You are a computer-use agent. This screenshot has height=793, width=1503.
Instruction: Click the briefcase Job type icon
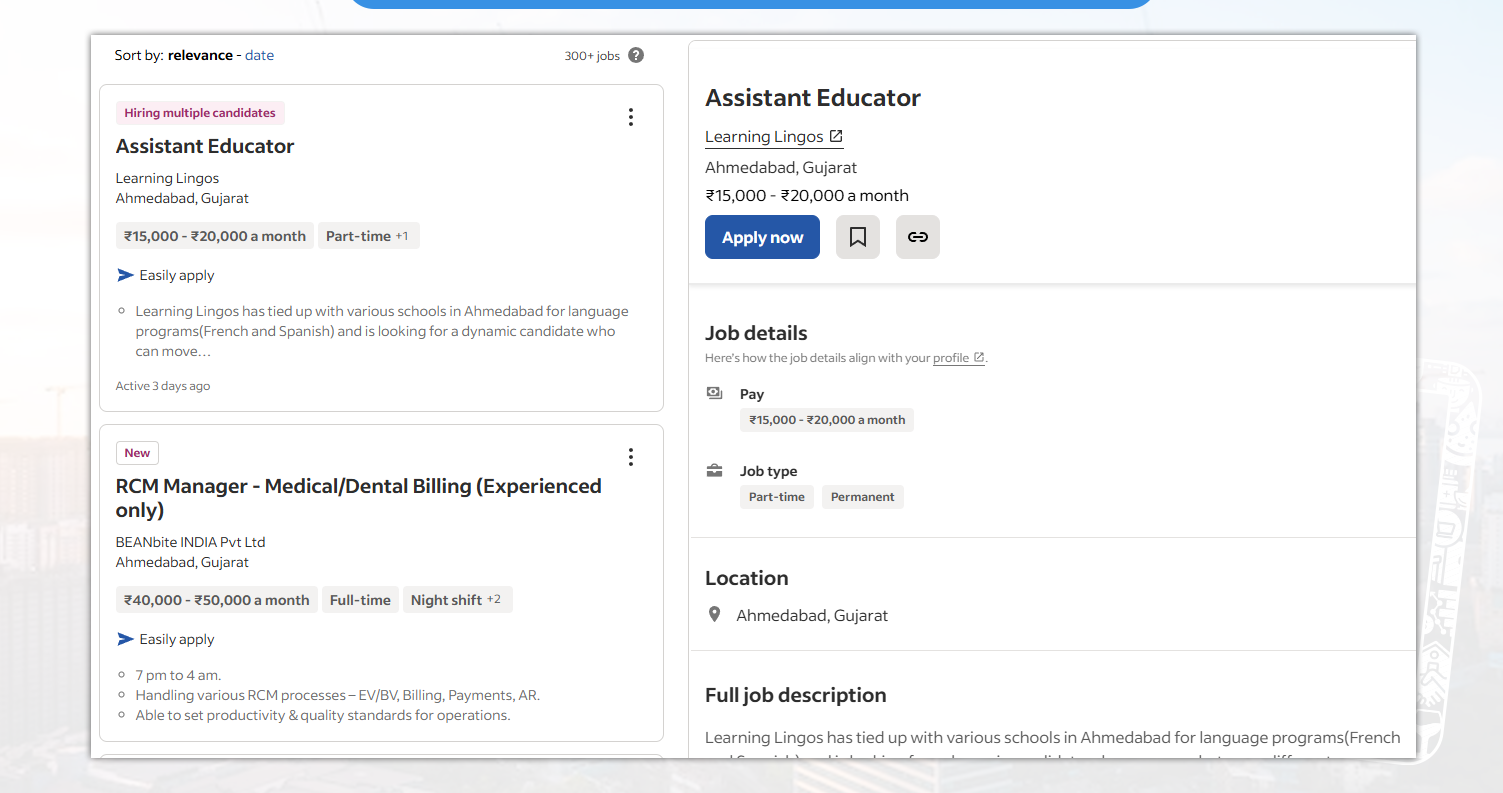pyautogui.click(x=714, y=471)
